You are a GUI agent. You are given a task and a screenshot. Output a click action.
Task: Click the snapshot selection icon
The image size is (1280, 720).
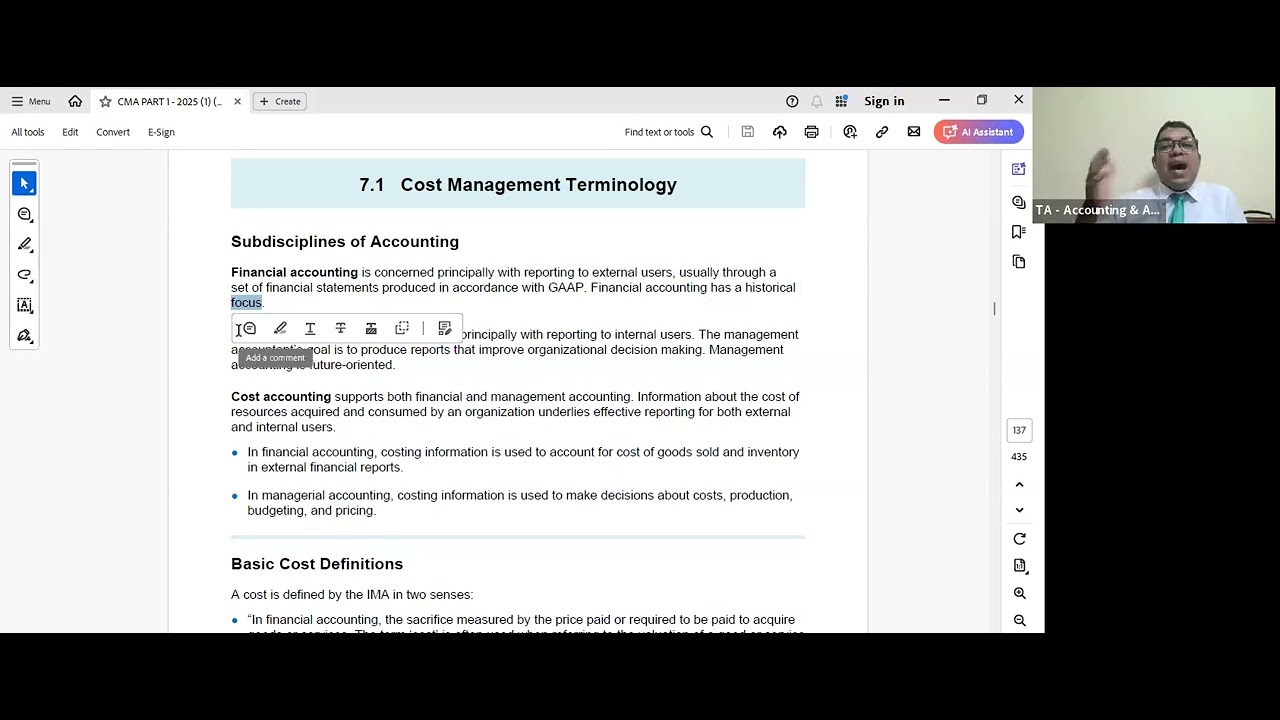[402, 328]
